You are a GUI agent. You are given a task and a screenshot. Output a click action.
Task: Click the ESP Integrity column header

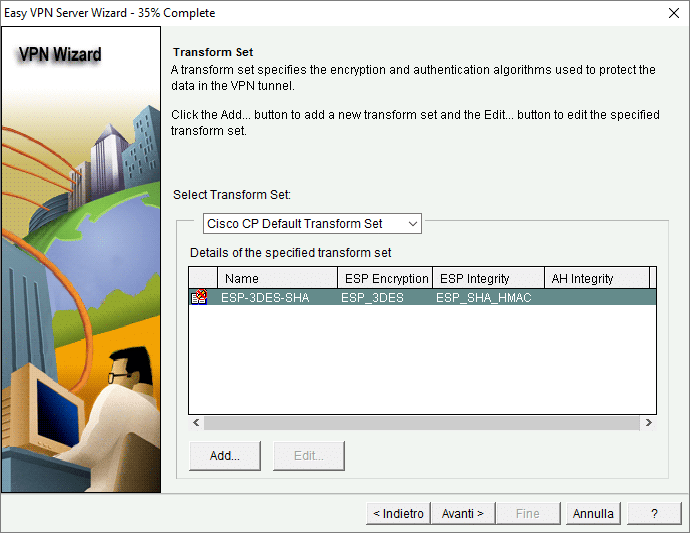(489, 278)
